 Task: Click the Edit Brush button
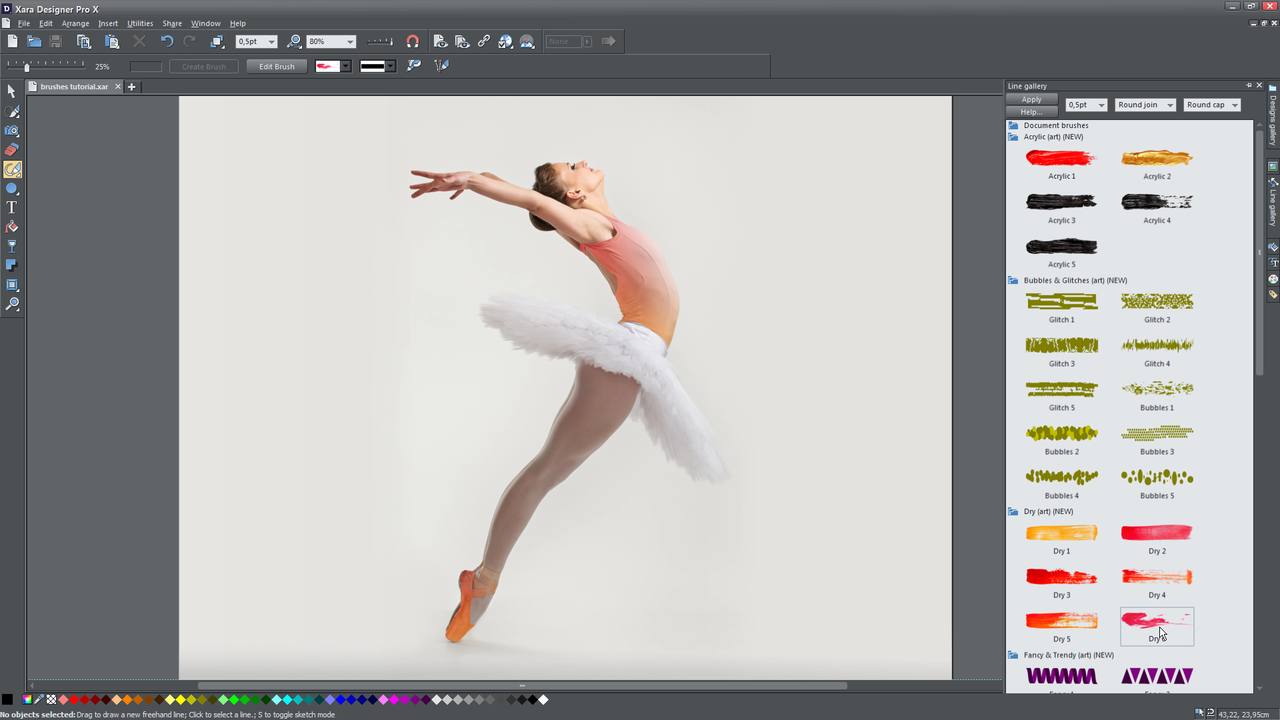(x=277, y=66)
